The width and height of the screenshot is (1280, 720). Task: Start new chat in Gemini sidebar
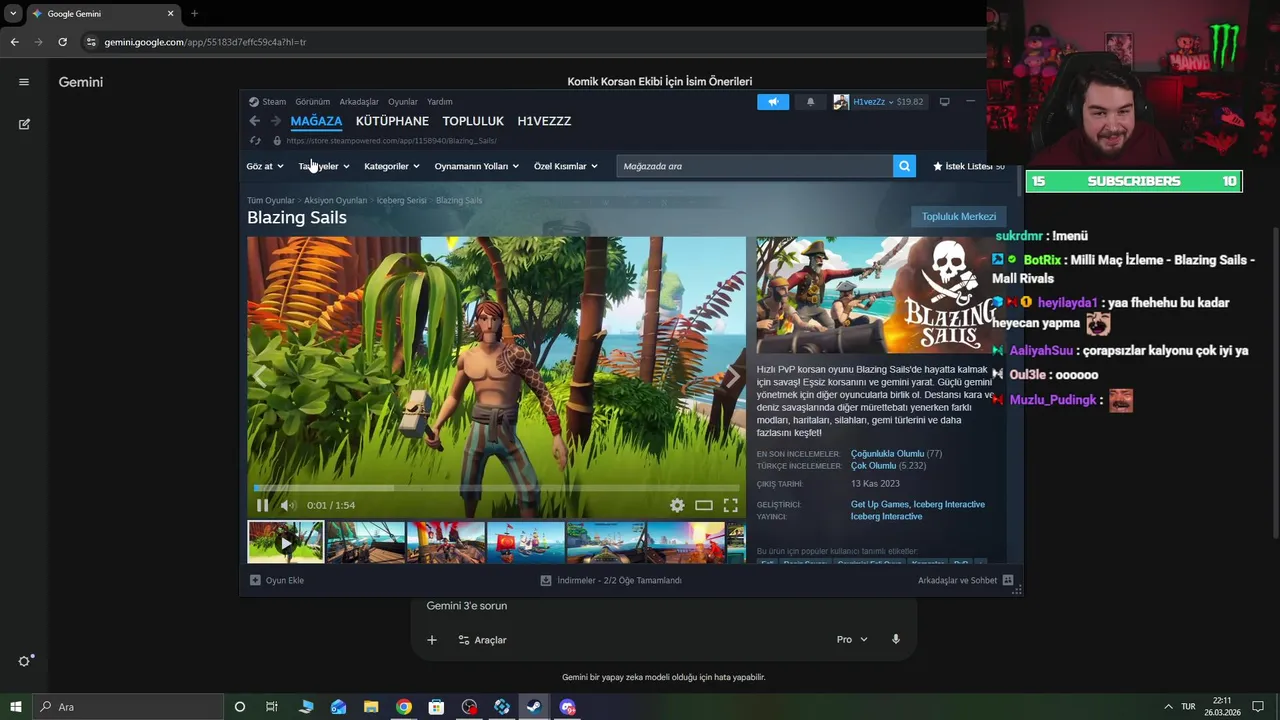pos(24,124)
